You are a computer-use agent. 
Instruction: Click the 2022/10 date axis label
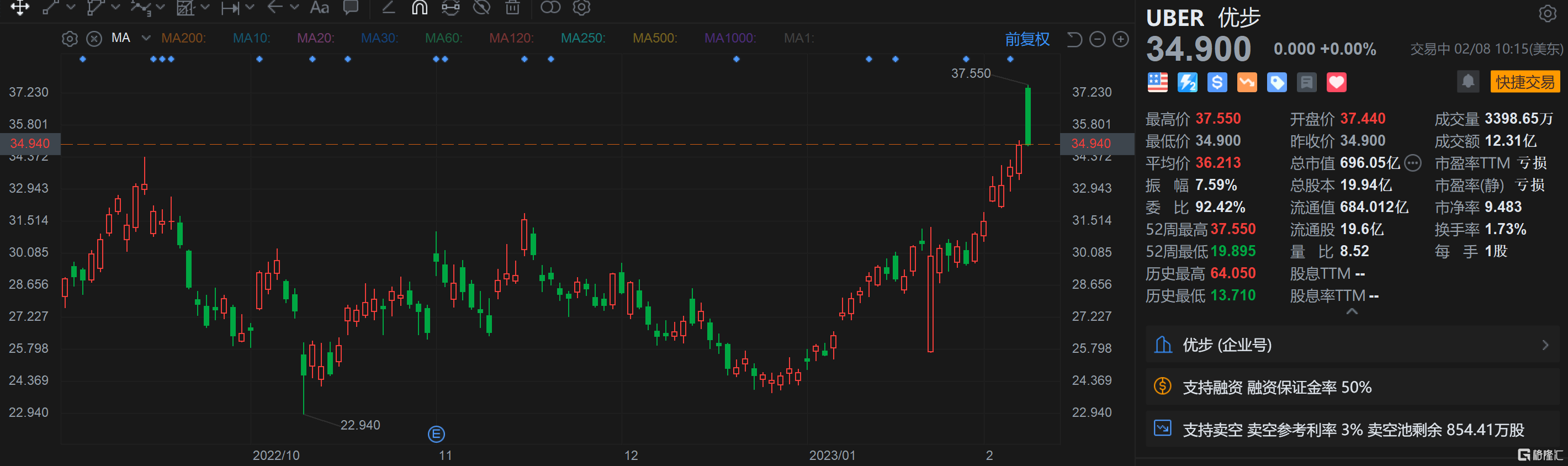pos(276,455)
